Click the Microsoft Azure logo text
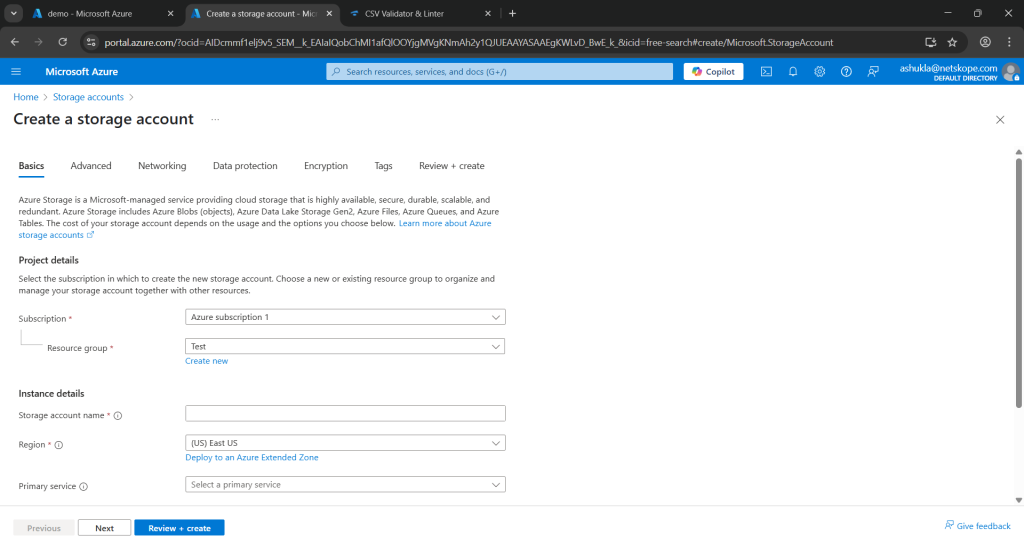 82,72
